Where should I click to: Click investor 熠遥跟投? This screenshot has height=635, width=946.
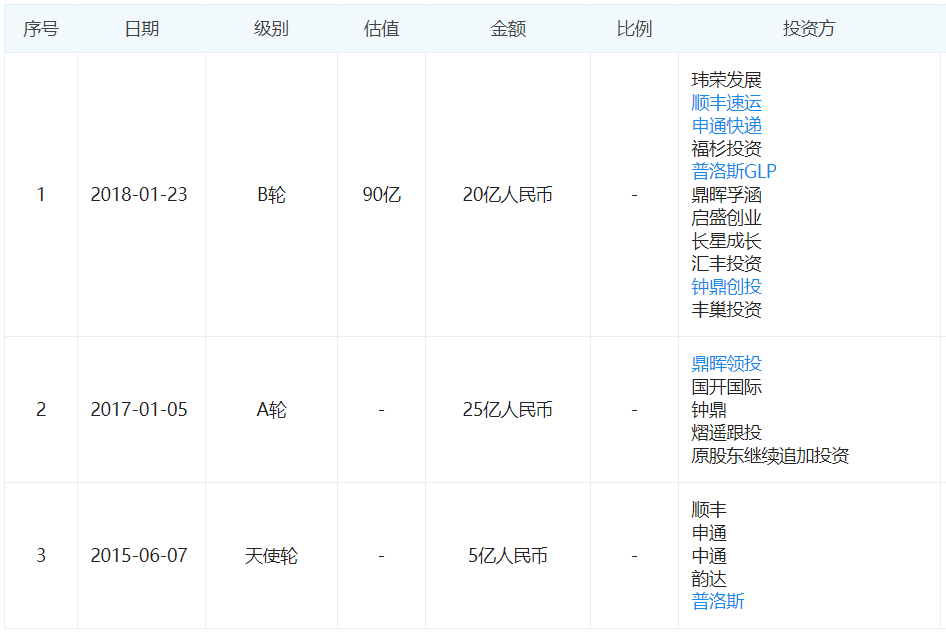point(726,432)
